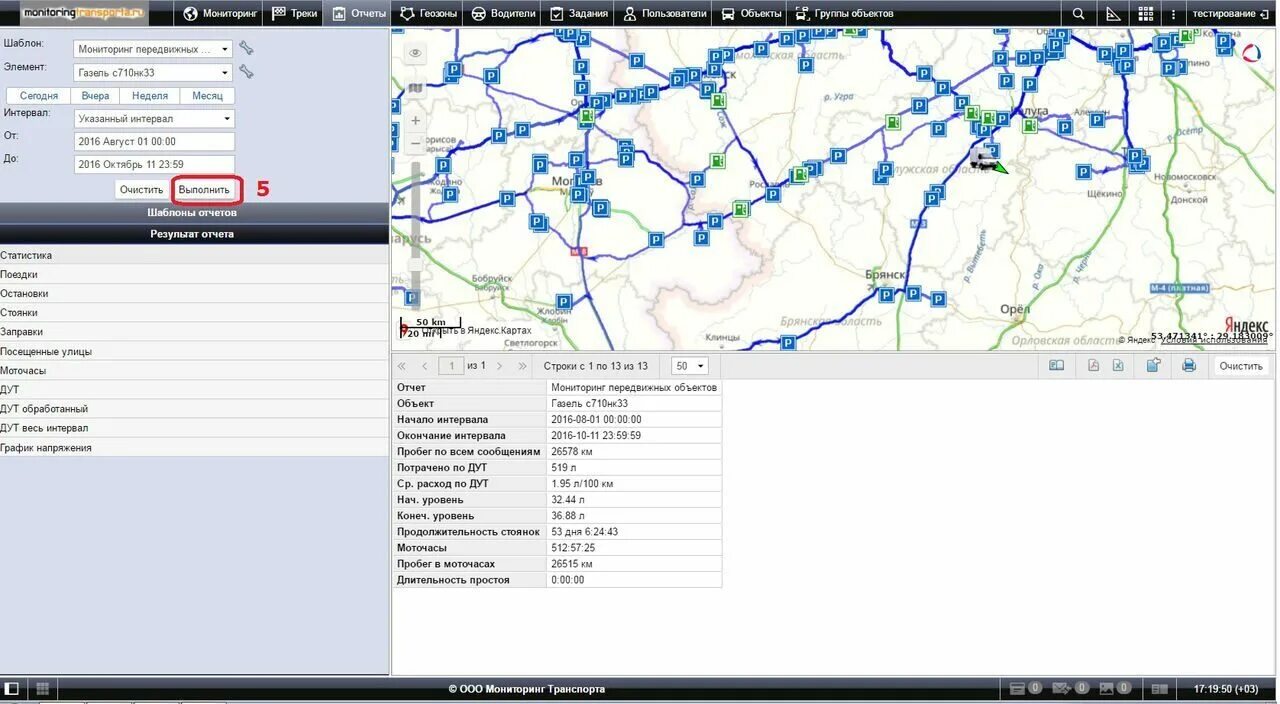Click the До date input field

(154, 164)
